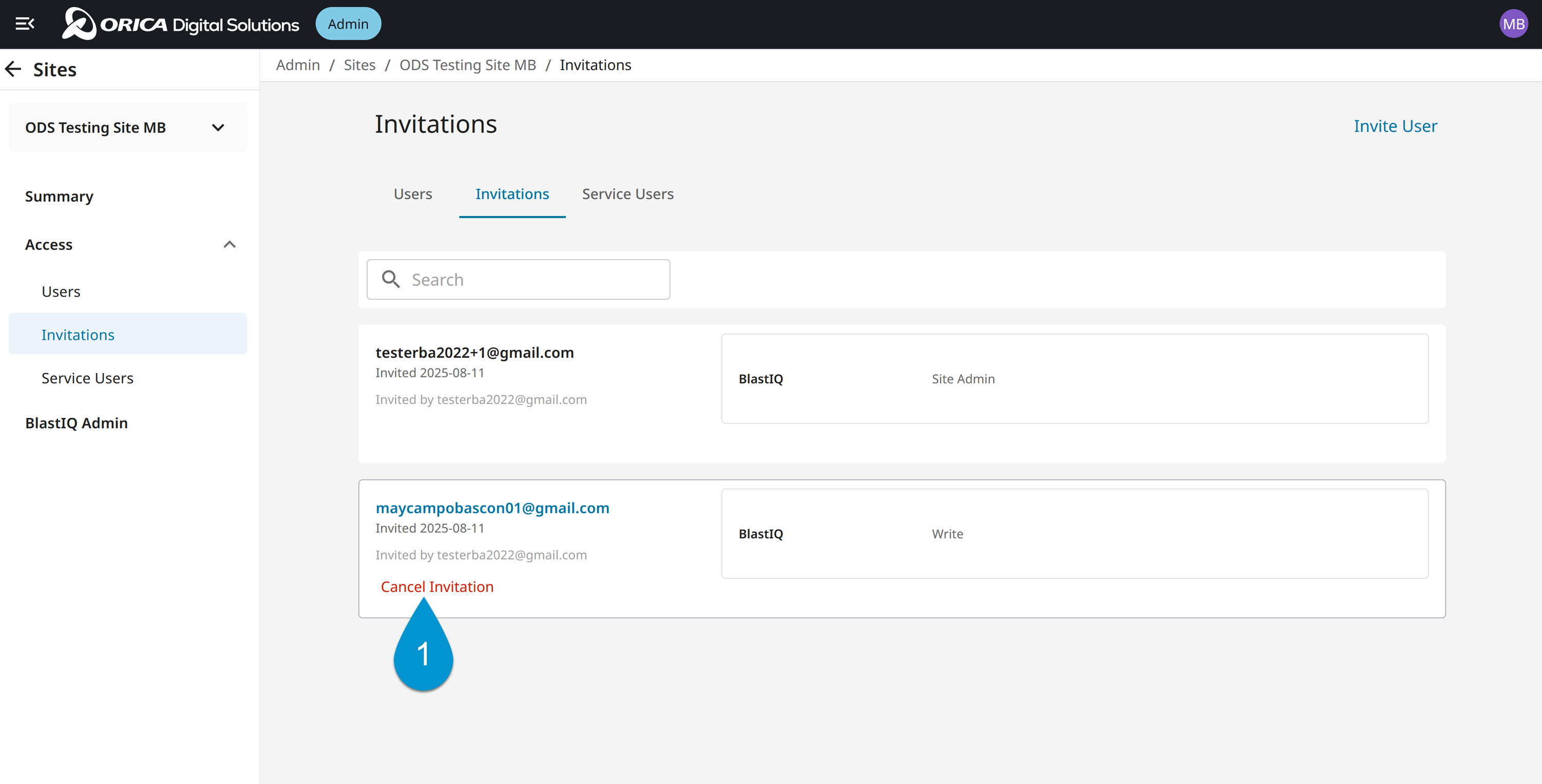Click the BlastIQ label in the Write row
The width and height of the screenshot is (1542, 784).
760,534
